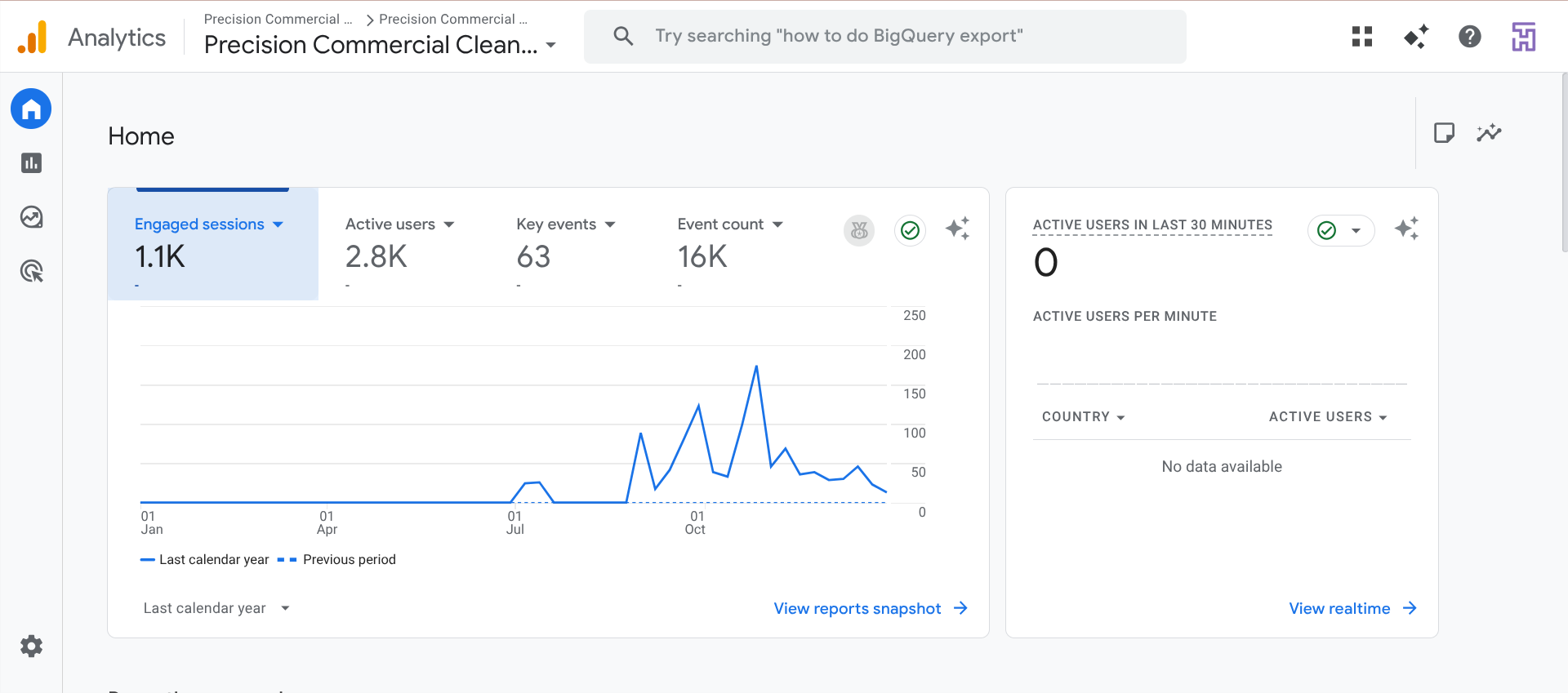Click the page vertical scrollbar
Screen dimensions: 1568x693
coord(1564,163)
